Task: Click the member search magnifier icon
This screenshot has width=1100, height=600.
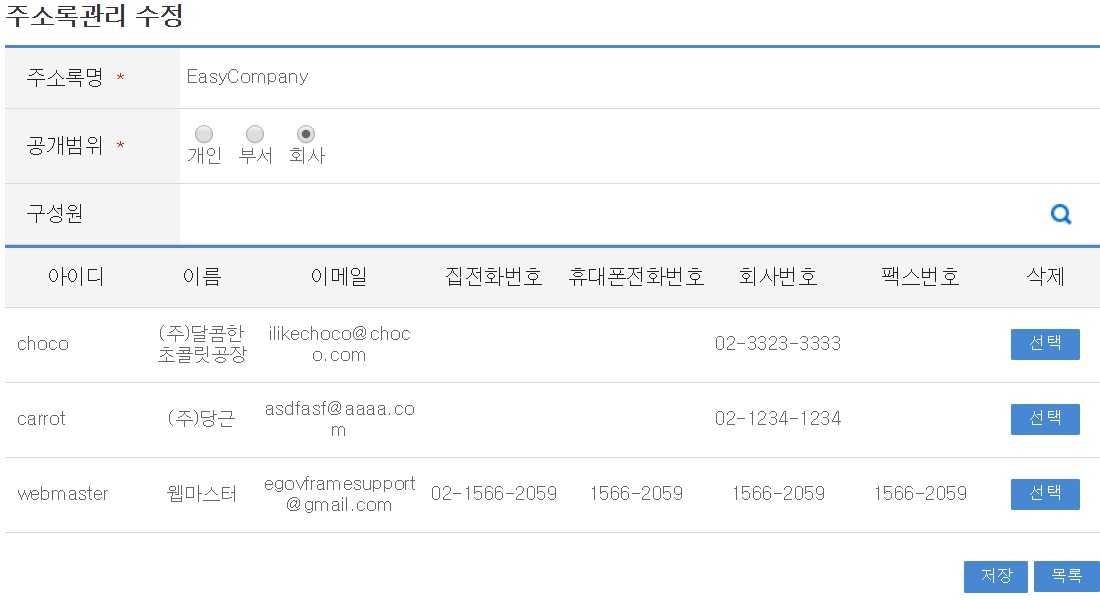Action: 1061,214
